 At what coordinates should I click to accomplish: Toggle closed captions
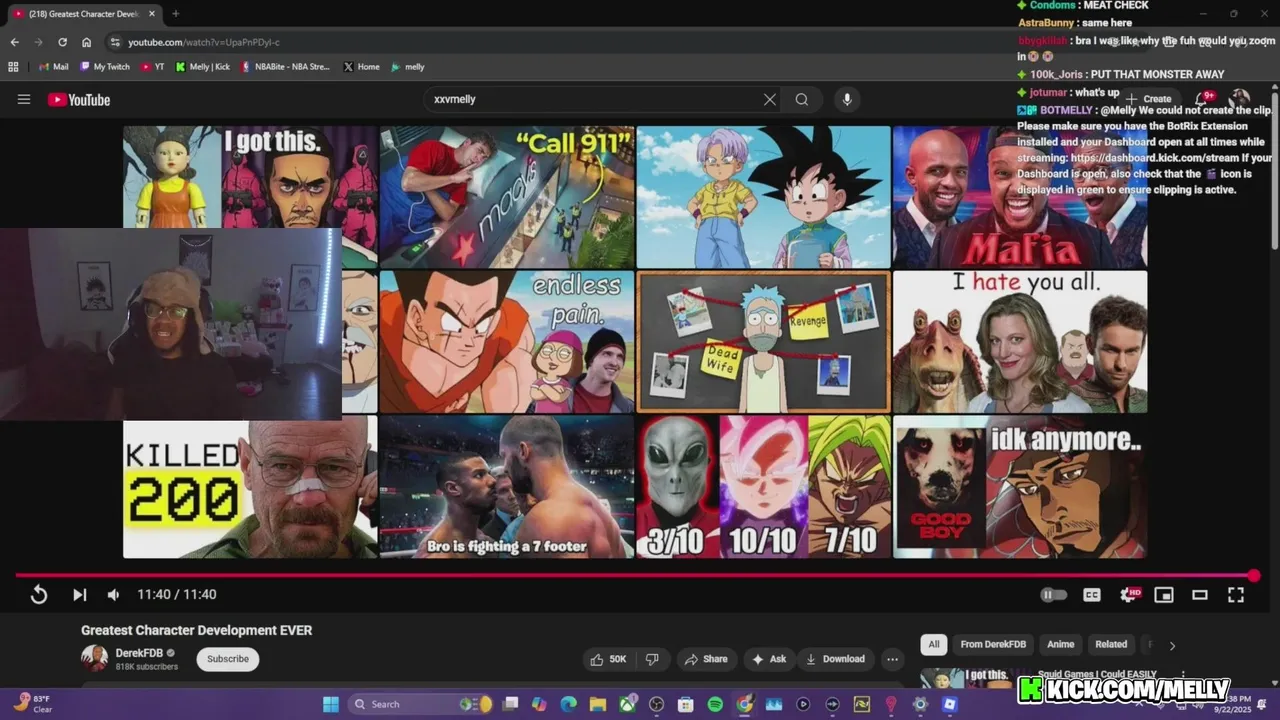(1092, 594)
